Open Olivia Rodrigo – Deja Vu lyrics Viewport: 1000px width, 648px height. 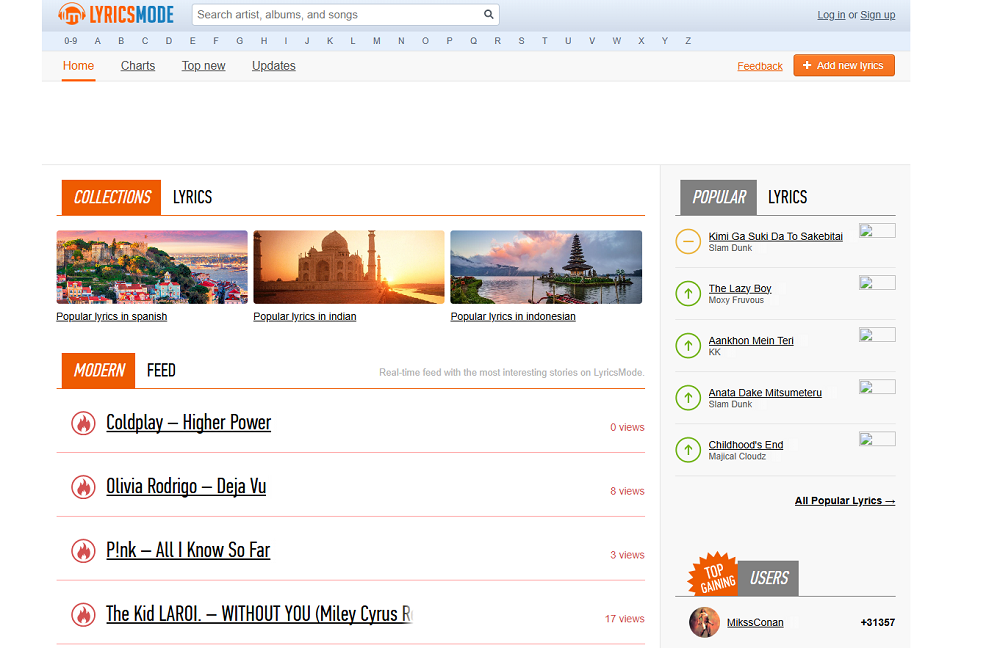186,486
